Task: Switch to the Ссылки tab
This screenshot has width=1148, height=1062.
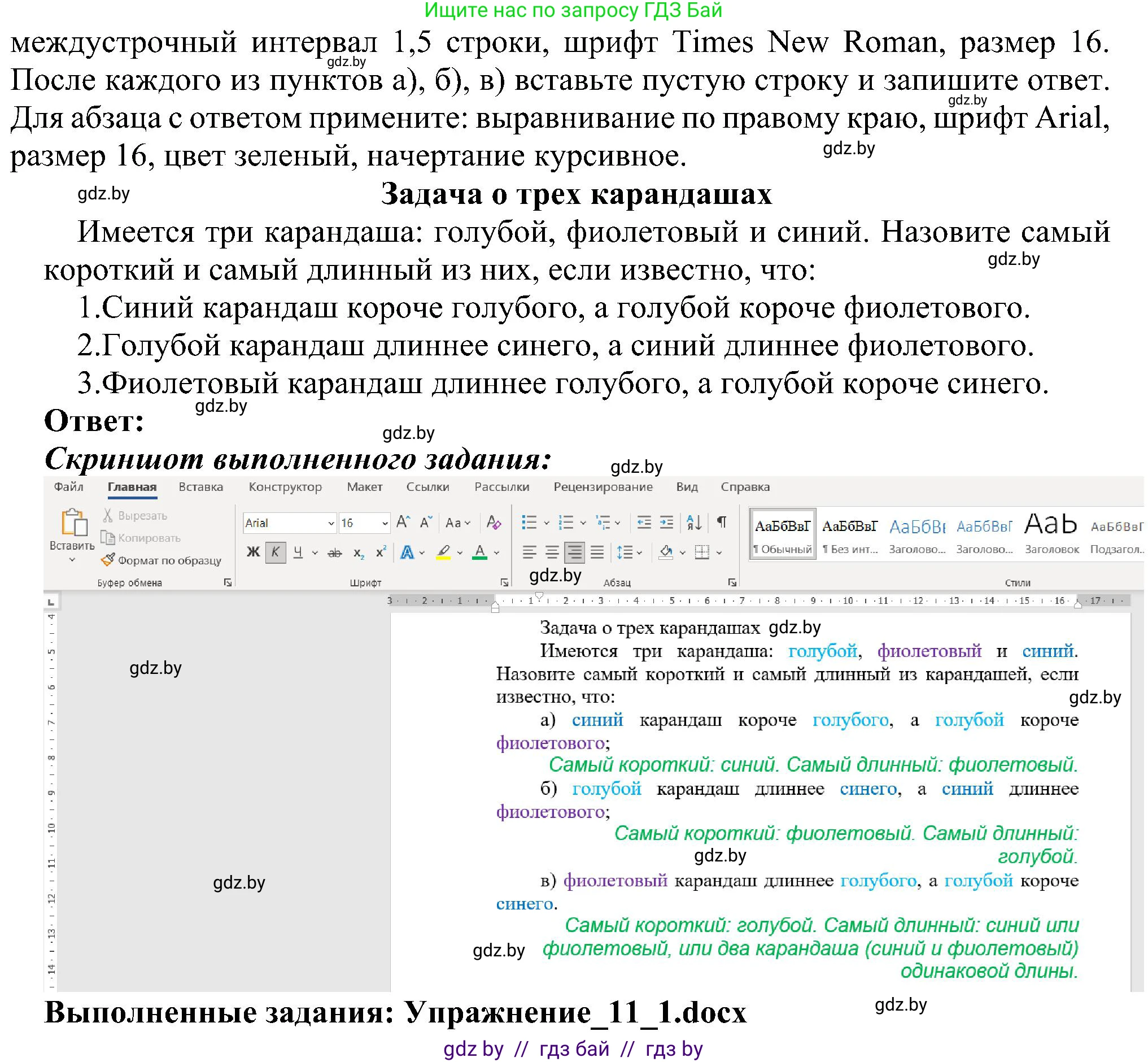Action: [427, 487]
